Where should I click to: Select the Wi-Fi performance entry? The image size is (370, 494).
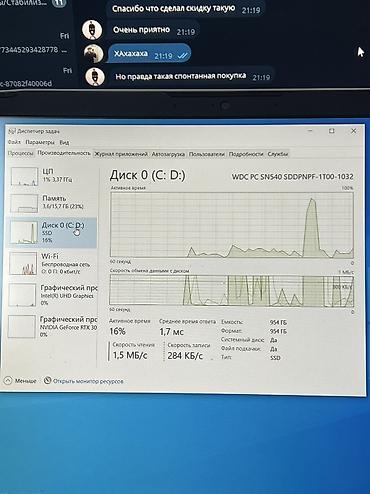[x=52, y=263]
